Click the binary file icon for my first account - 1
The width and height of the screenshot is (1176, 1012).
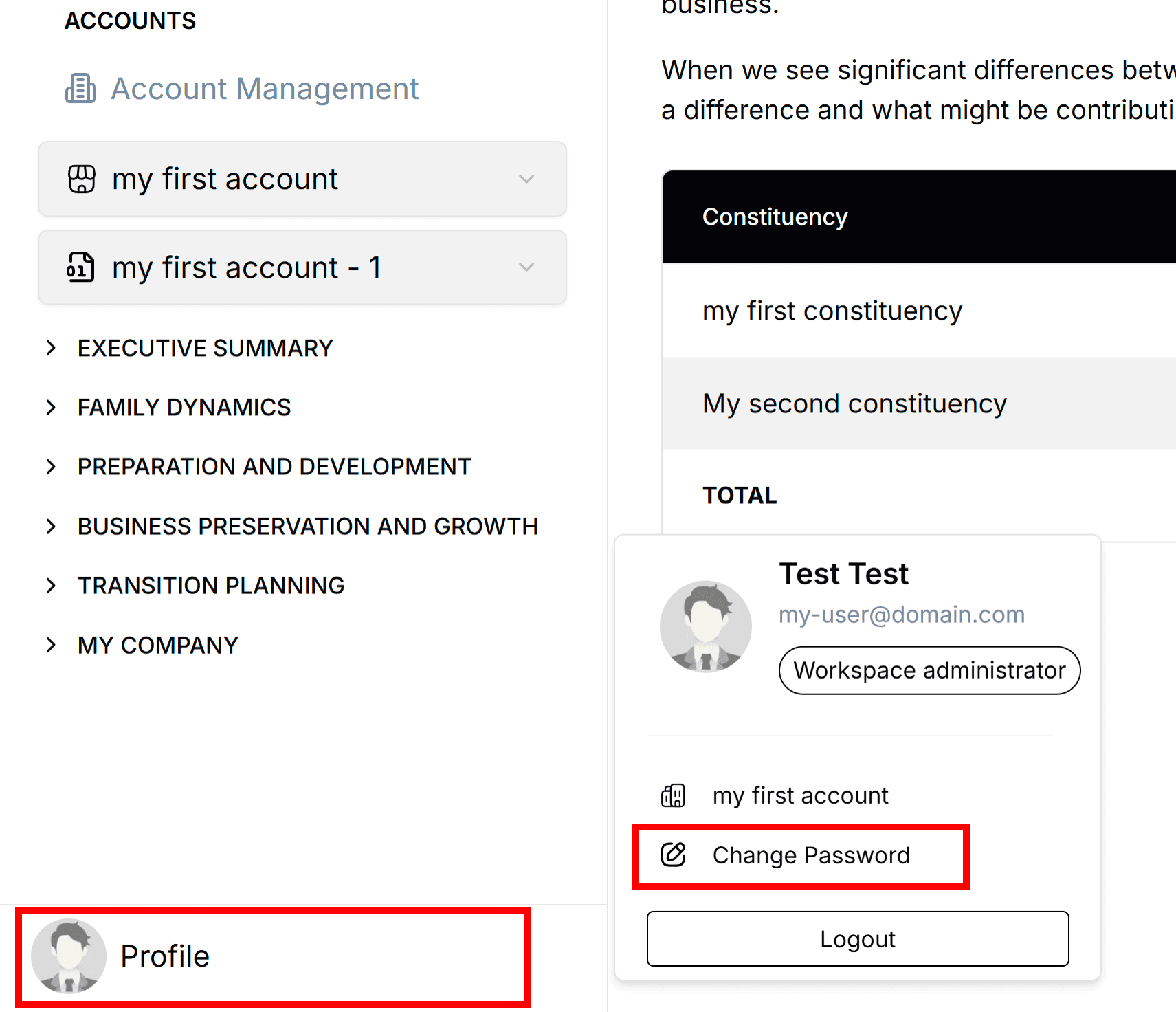click(80, 267)
